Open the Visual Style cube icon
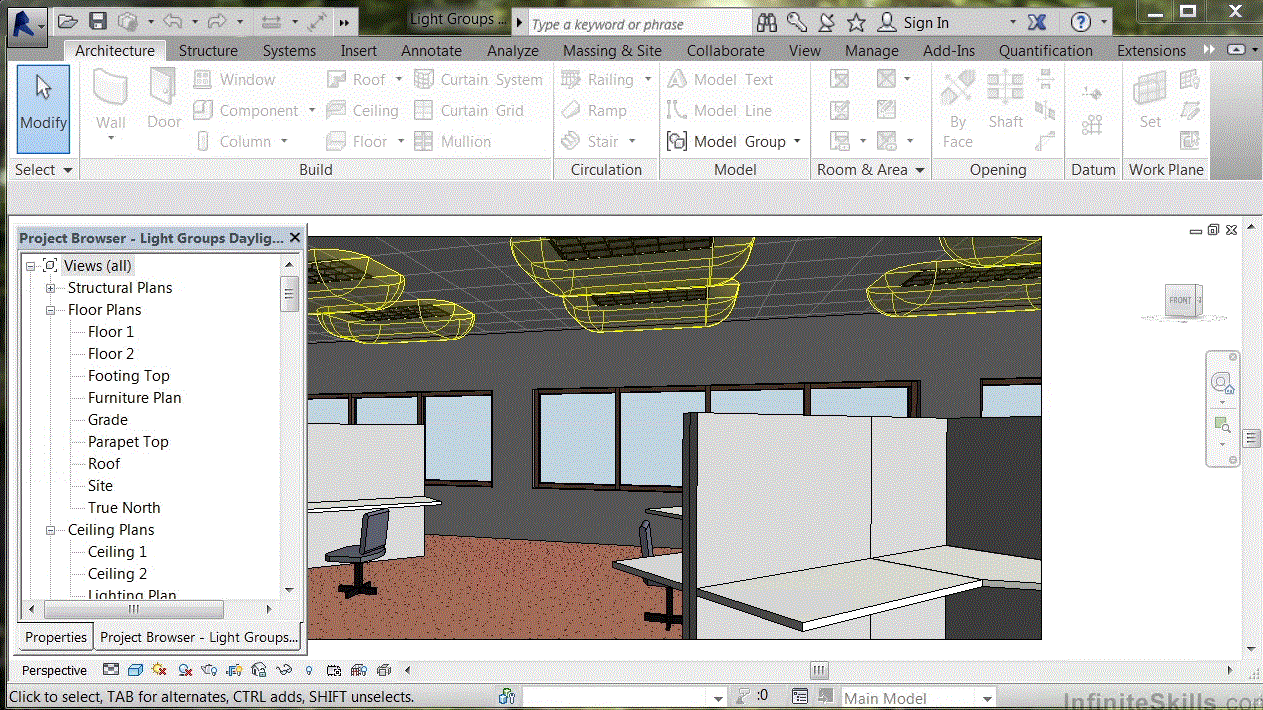The width and height of the screenshot is (1263, 710). click(x=135, y=670)
